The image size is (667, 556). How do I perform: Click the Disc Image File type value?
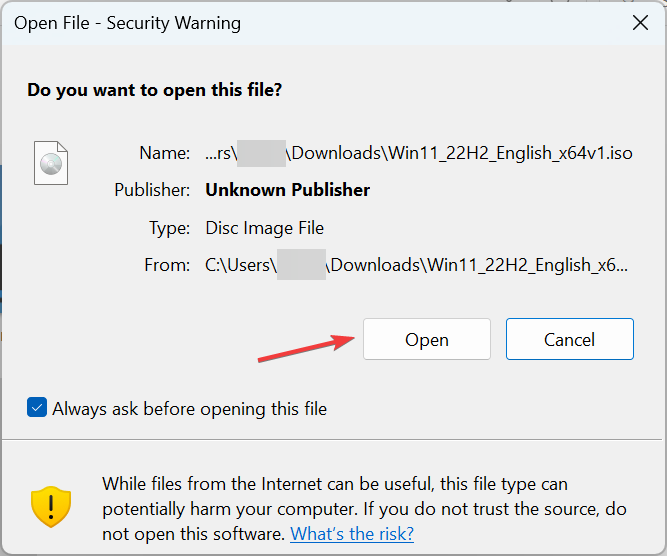pyautogui.click(x=264, y=228)
